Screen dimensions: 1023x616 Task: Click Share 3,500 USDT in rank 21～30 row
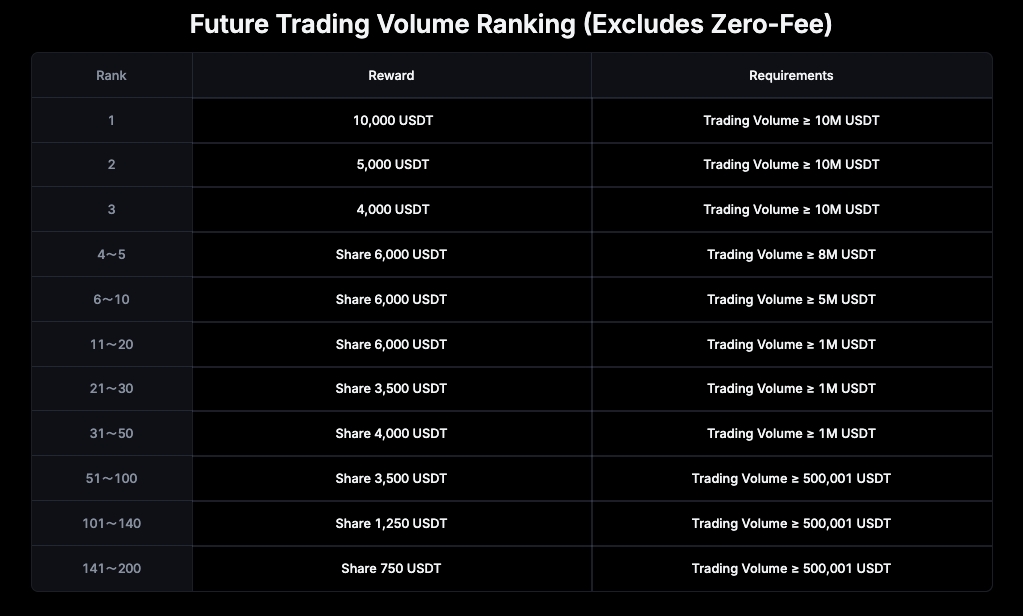click(x=391, y=388)
